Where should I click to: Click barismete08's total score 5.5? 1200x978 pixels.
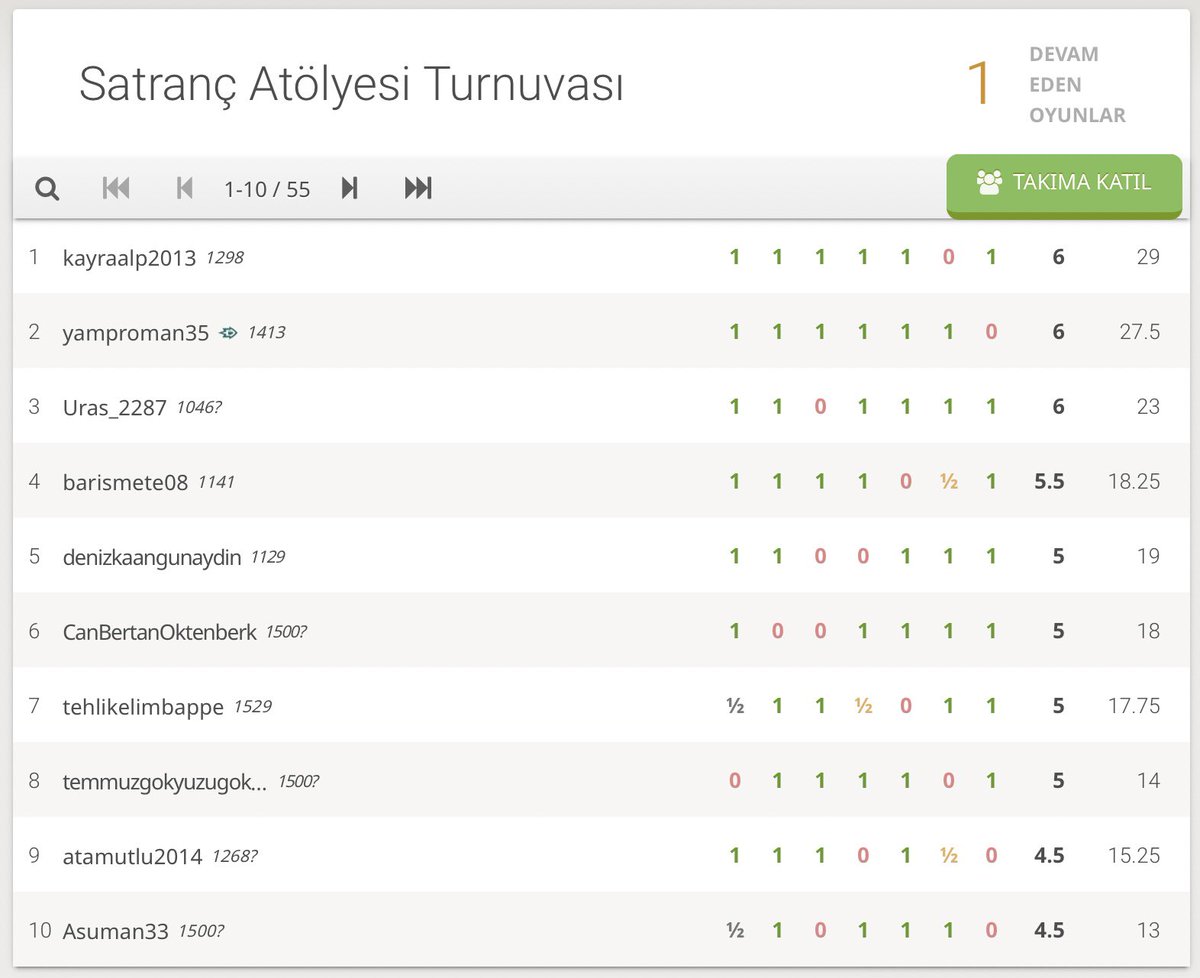tap(1049, 482)
